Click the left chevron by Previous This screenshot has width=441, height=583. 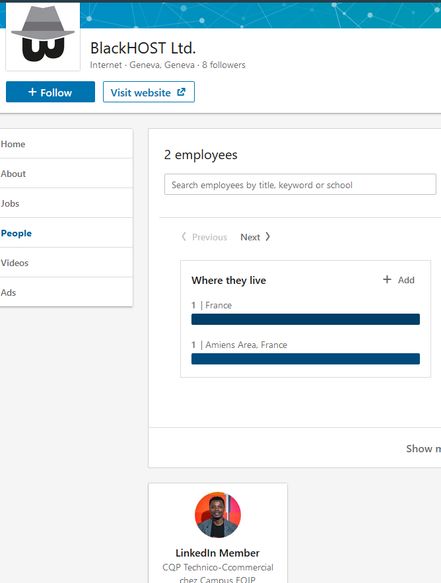point(184,237)
